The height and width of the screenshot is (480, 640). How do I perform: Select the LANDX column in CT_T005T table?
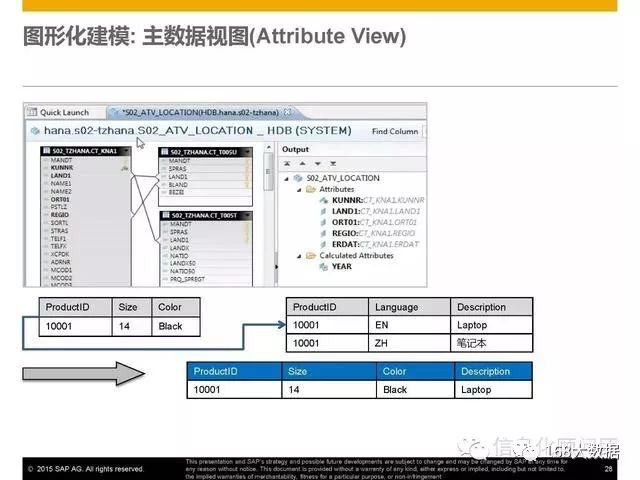(x=180, y=248)
